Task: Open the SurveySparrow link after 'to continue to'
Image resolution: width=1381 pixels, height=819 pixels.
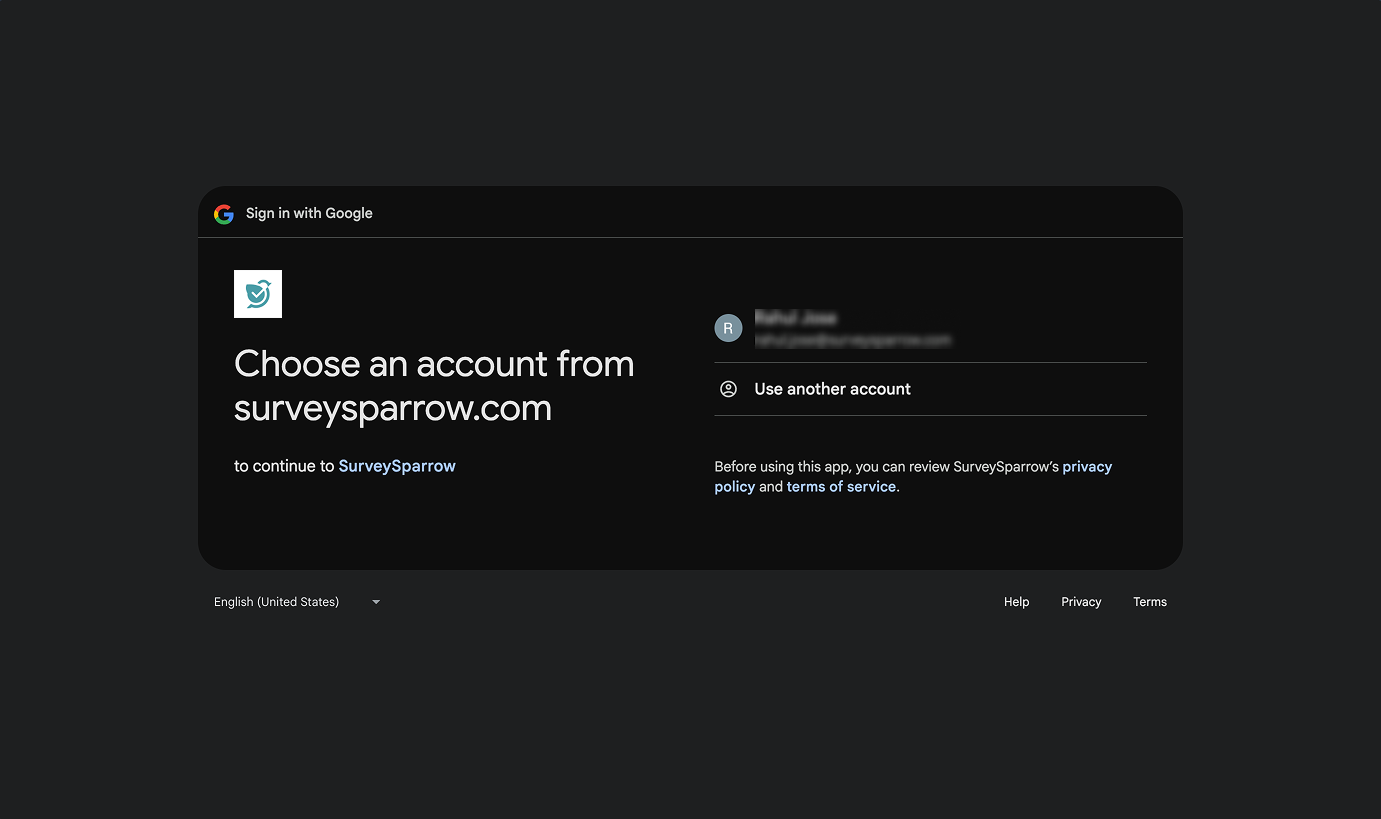Action: coord(397,466)
